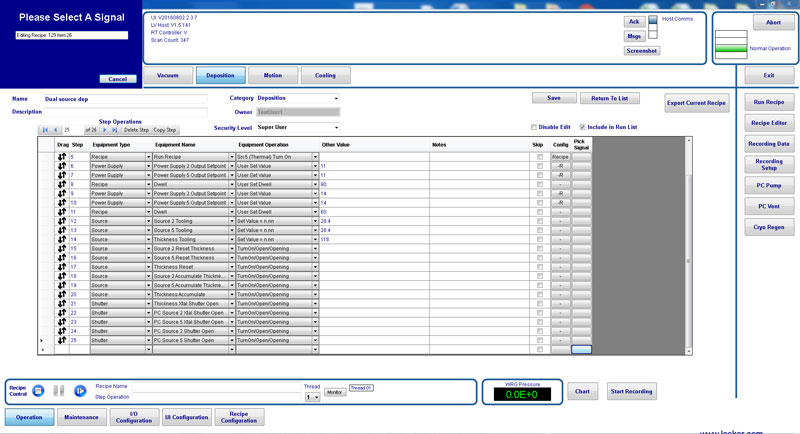Click drag handle icon for step 12
800x434 pixels.
pos(62,221)
